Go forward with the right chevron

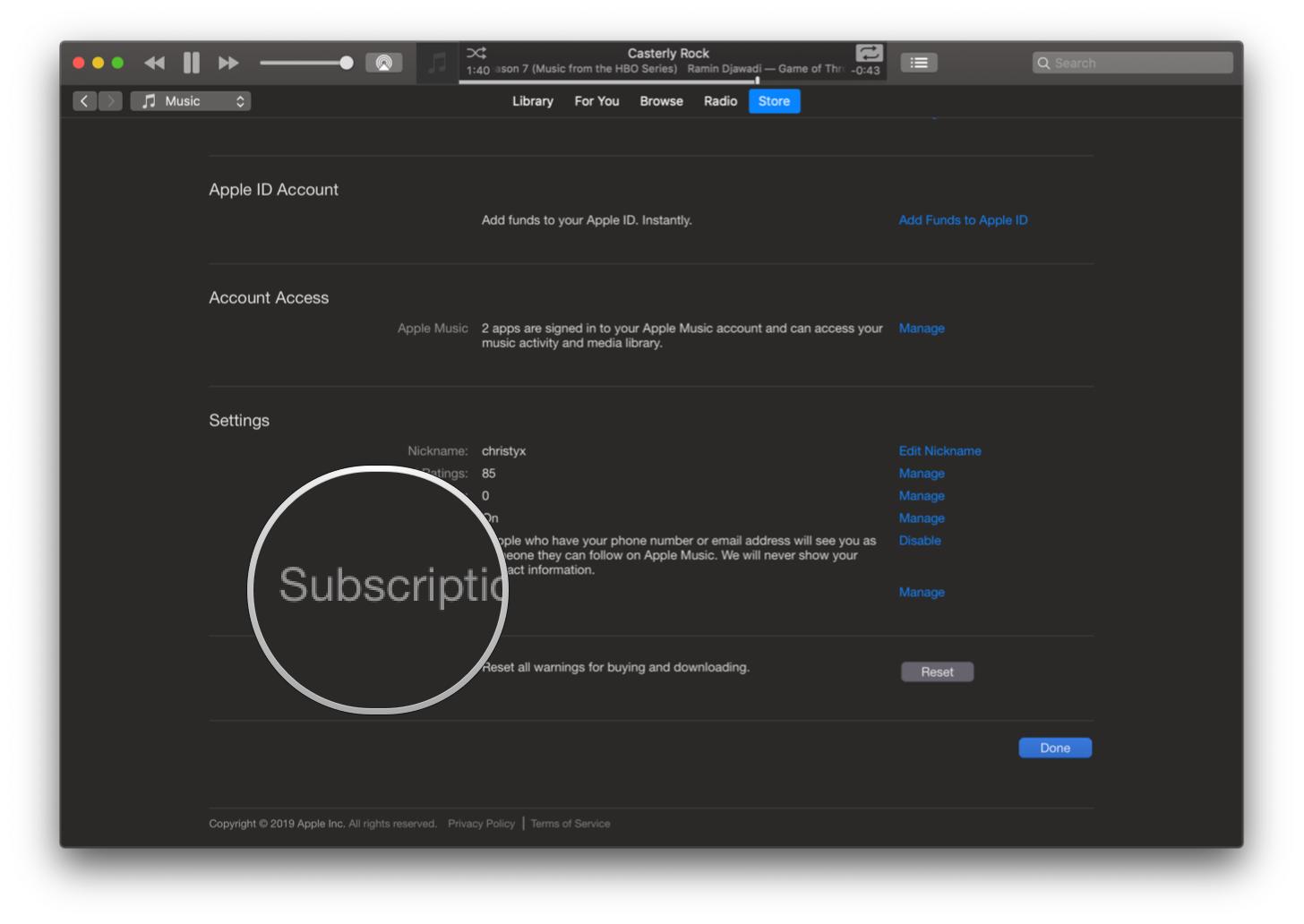[x=110, y=101]
